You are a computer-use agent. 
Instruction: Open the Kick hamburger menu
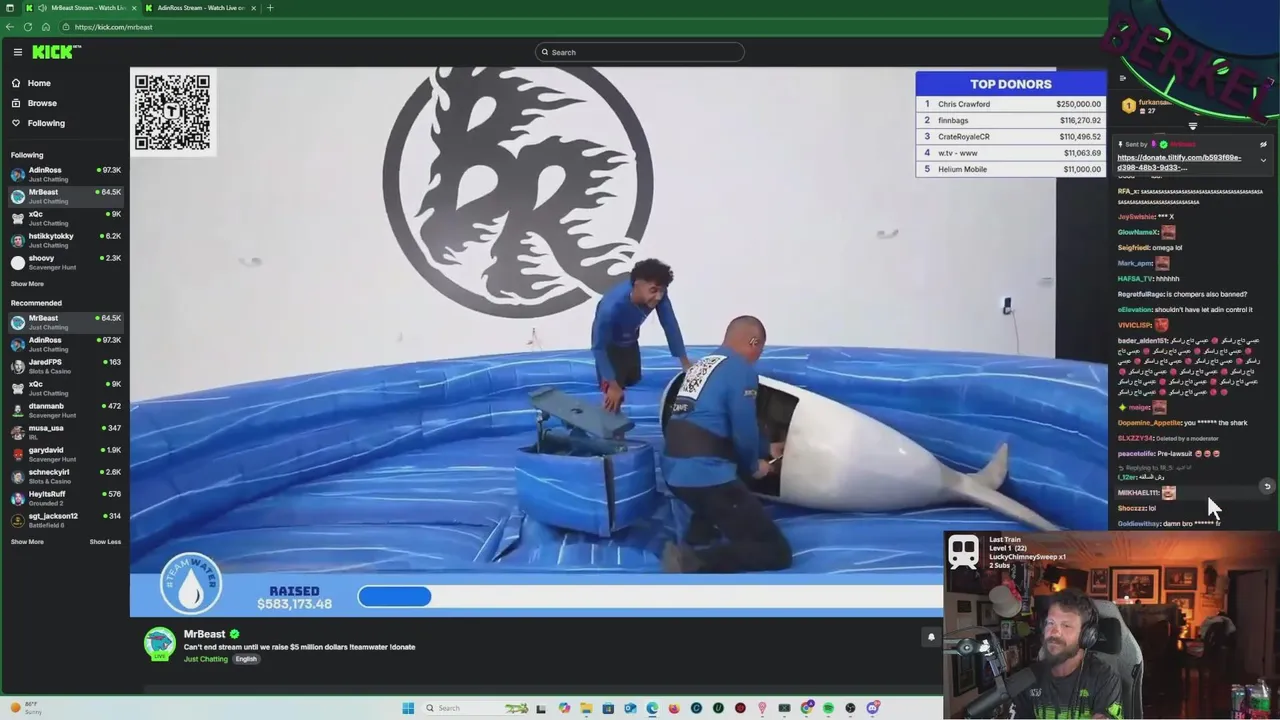click(x=17, y=52)
